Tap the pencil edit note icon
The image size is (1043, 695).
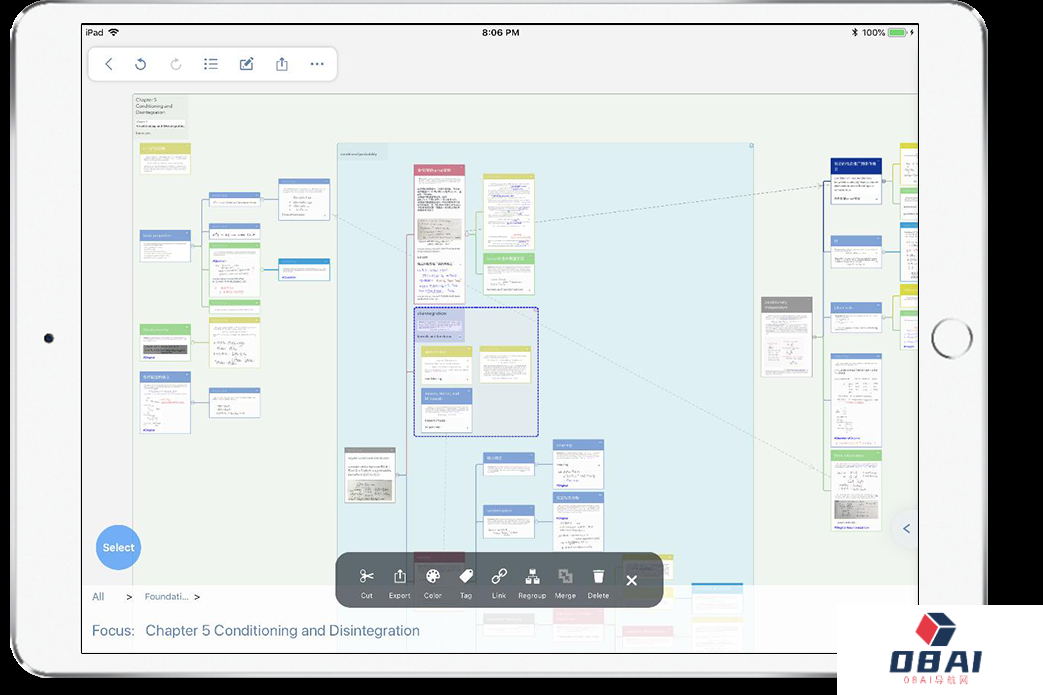pos(246,64)
